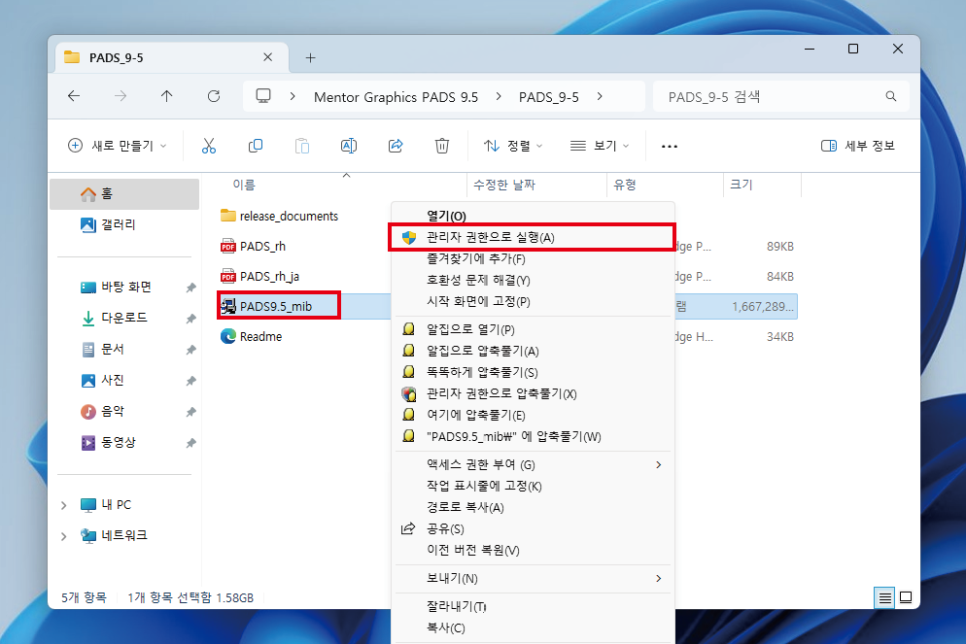Choose 호환성 문제 해결(Y)

pyautogui.click(x=534, y=280)
